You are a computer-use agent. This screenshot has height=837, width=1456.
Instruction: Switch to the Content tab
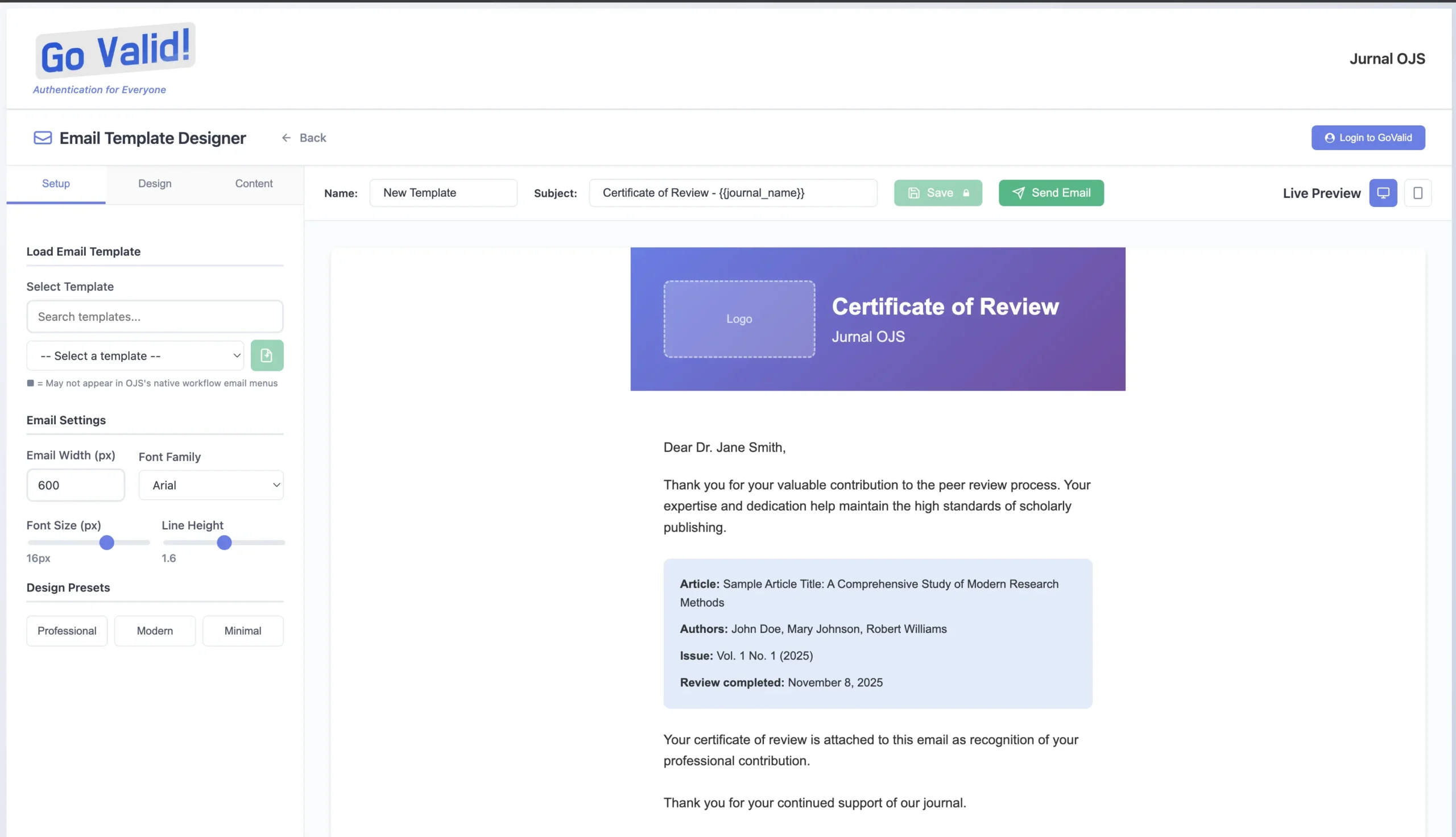pyautogui.click(x=254, y=184)
